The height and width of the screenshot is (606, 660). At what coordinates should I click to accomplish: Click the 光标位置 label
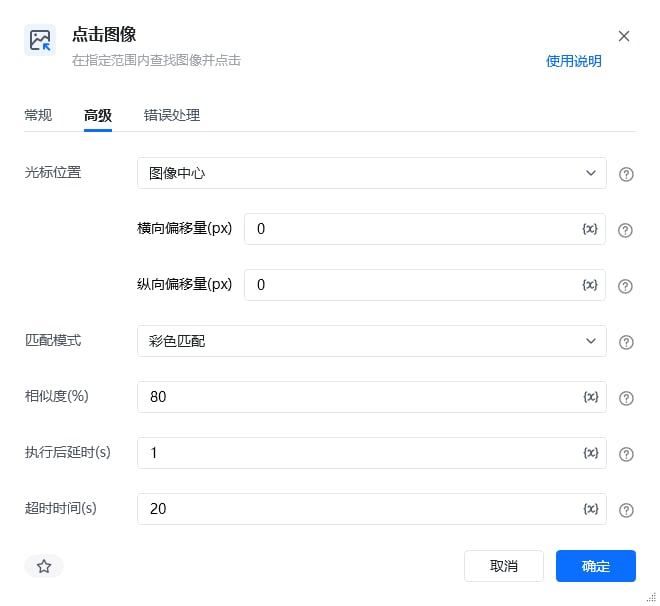pos(53,172)
